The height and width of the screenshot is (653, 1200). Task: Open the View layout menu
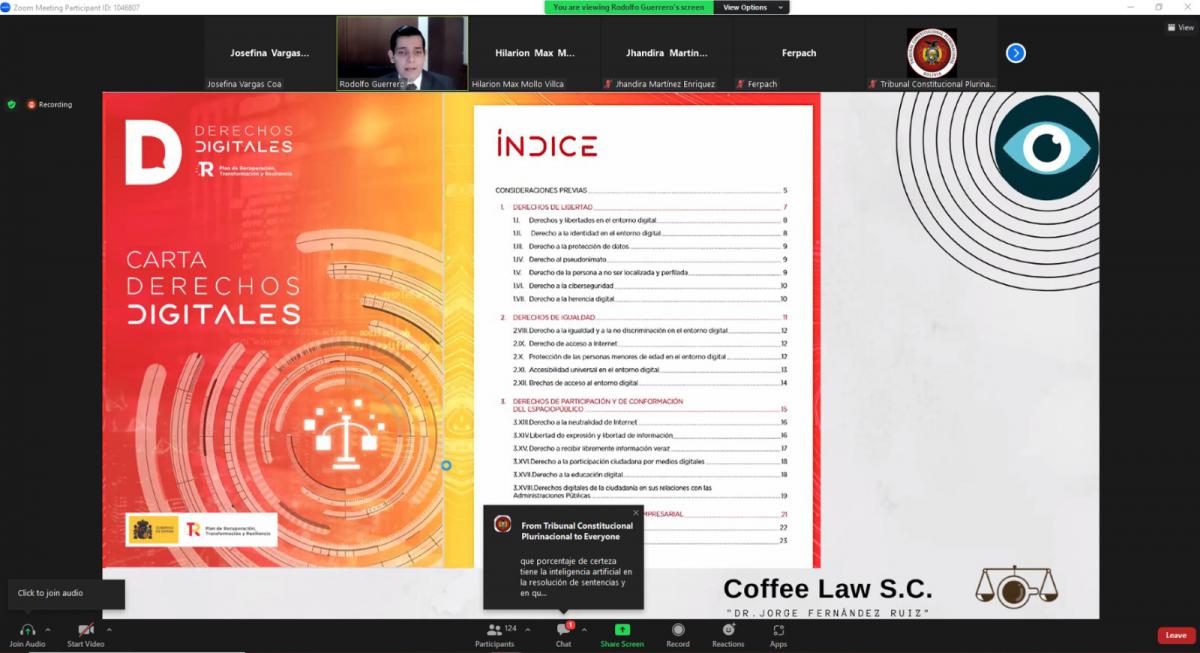click(x=1180, y=28)
